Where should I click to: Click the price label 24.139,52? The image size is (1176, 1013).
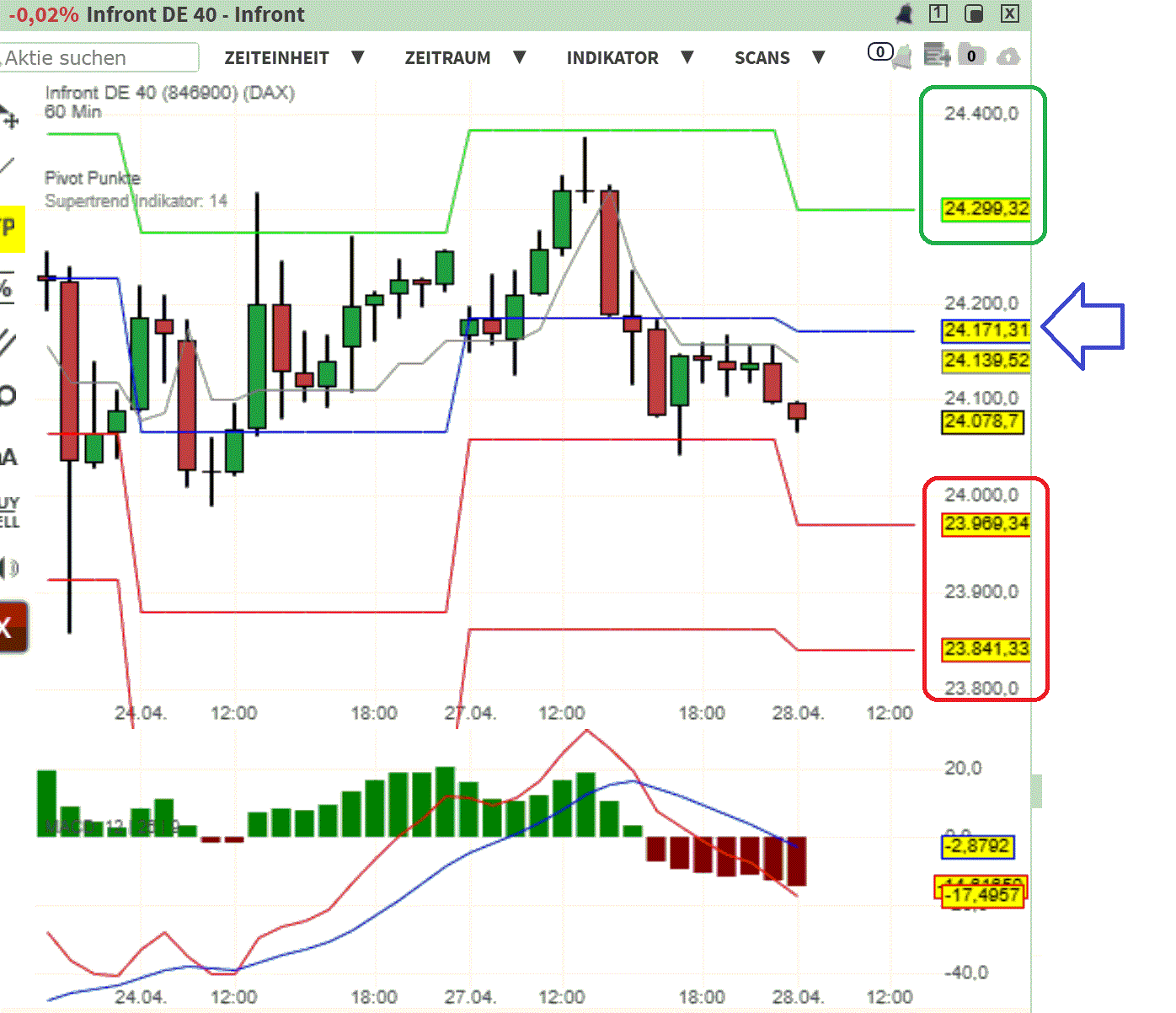tap(986, 361)
